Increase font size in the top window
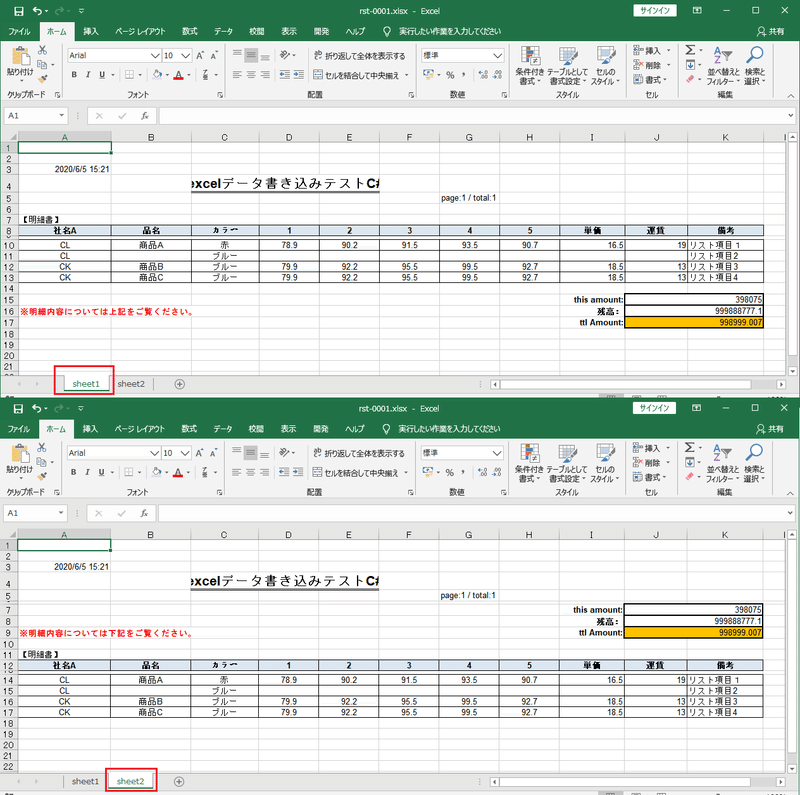800x795 pixels. tap(200, 55)
